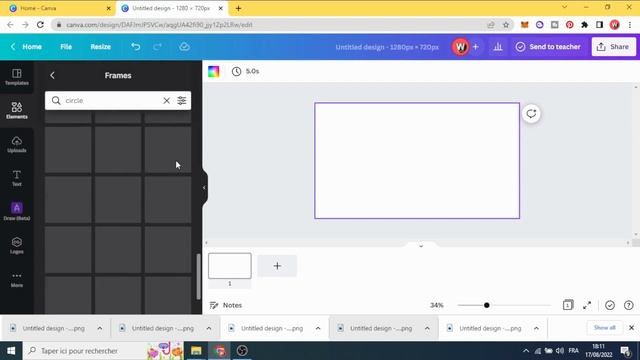
Task: Open the Resize menu
Action: tap(100, 47)
